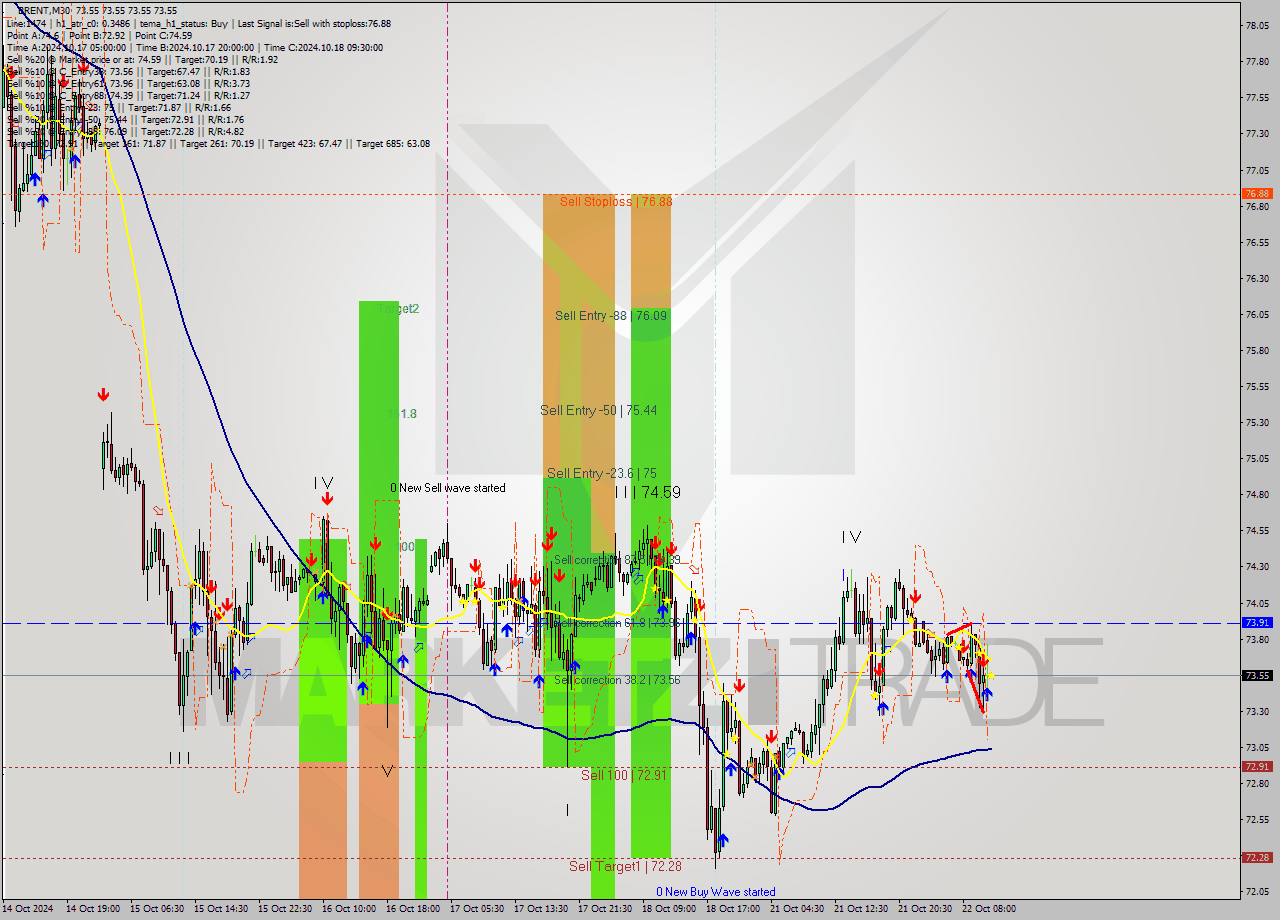Click the 73.30 price axis label
Image resolution: width=1280 pixels, height=920 pixels.
pyautogui.click(x=1258, y=711)
